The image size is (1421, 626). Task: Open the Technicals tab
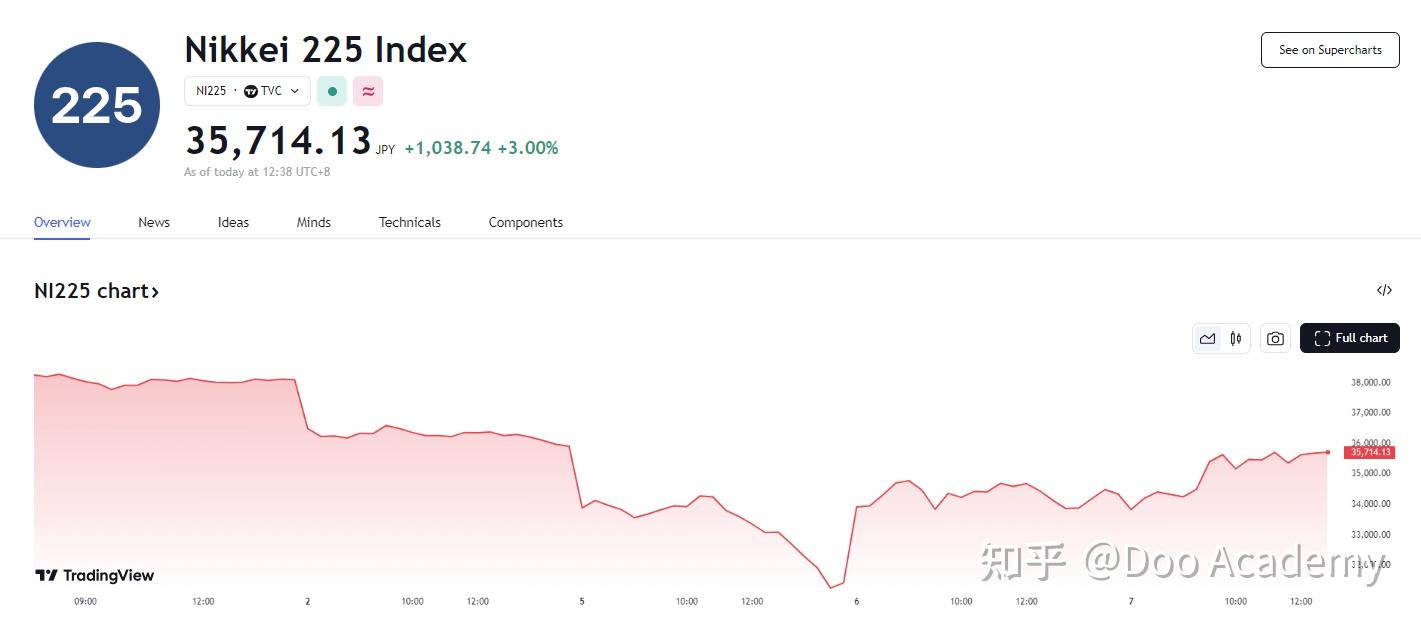coord(409,222)
